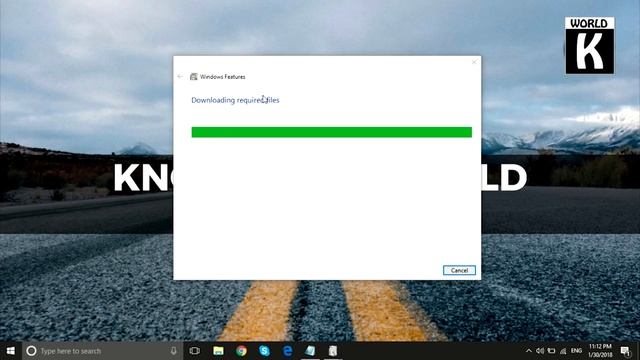Image resolution: width=640 pixels, height=360 pixels.
Task: Open File Explorer from the taskbar
Action: [x=218, y=351]
